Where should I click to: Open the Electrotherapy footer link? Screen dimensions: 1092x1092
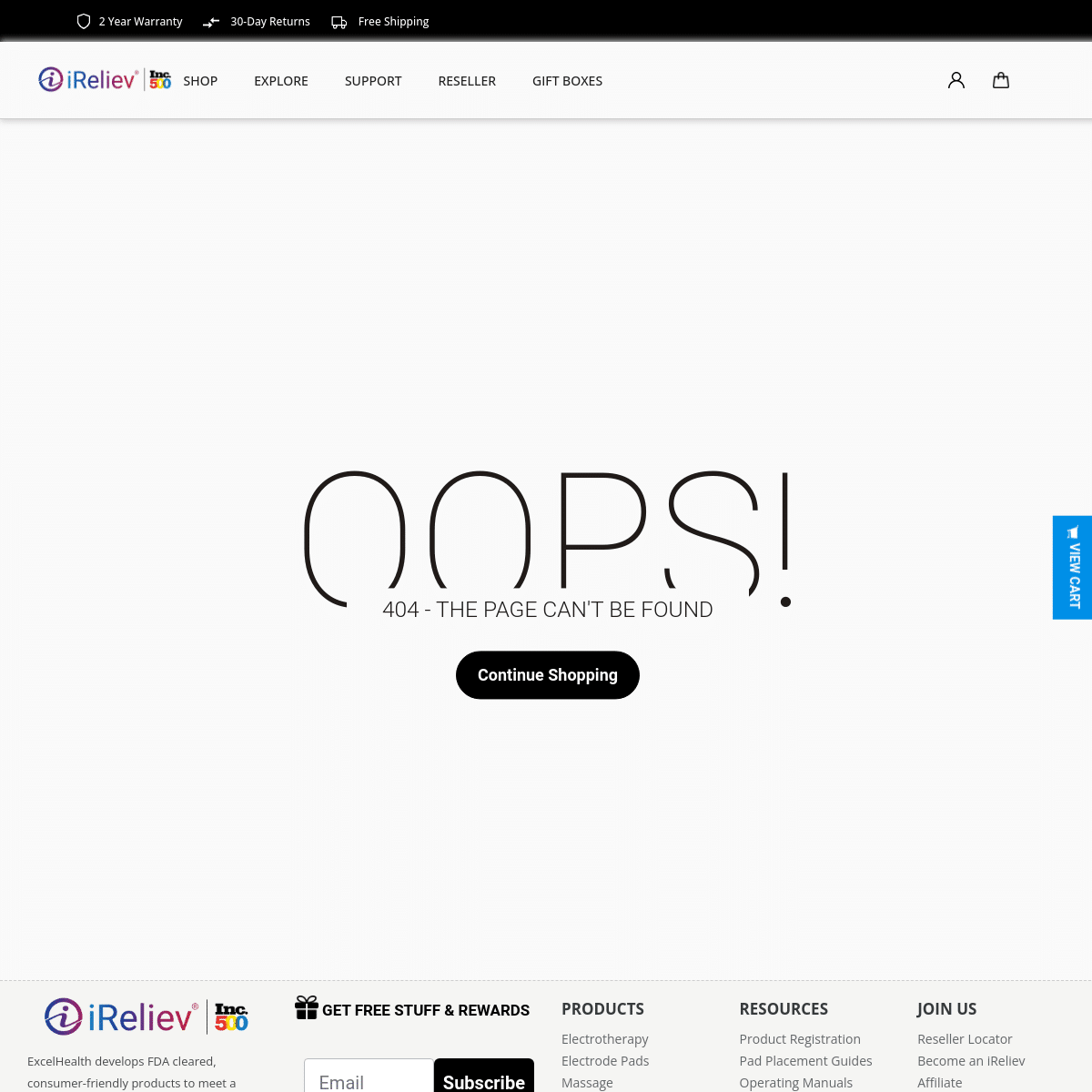[x=605, y=1039]
